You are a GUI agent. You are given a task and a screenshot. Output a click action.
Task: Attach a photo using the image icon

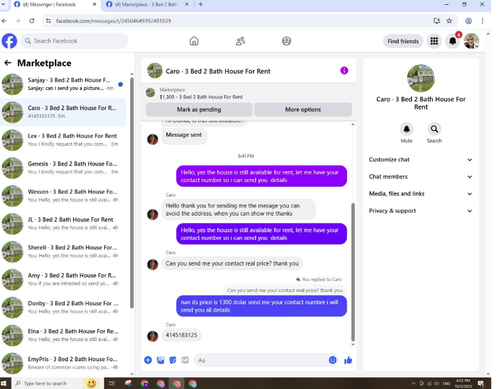tap(160, 360)
